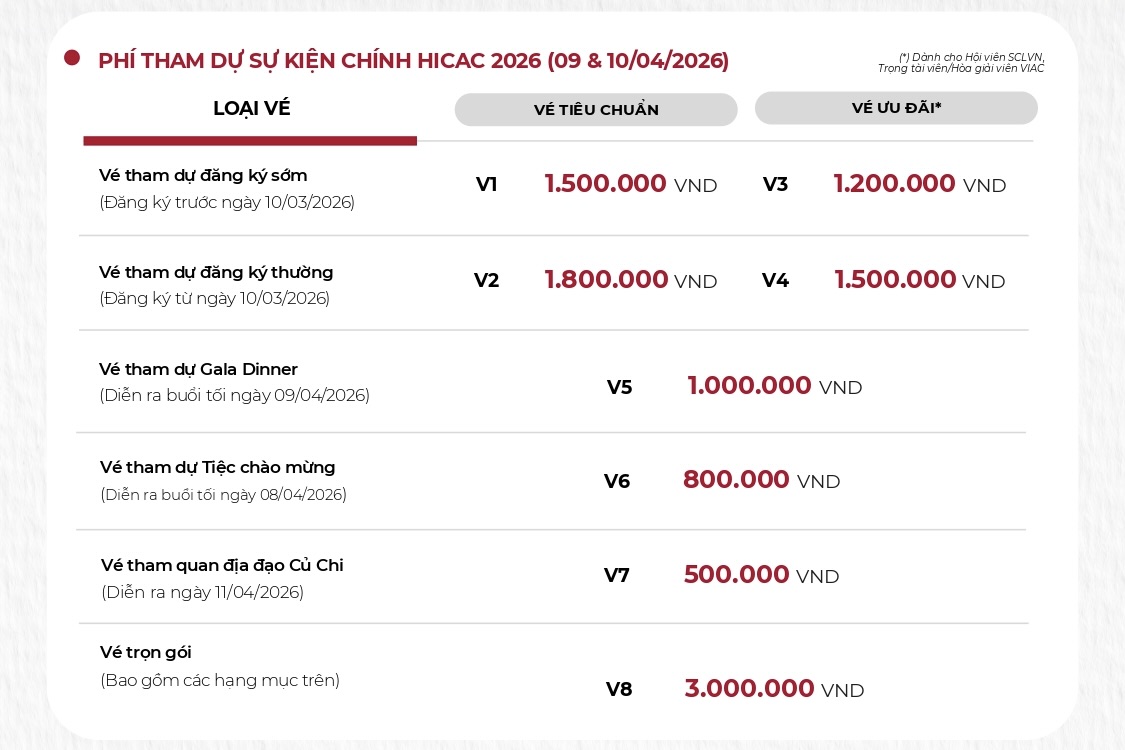Click the 500.000 VND price
This screenshot has height=750, width=1125.
point(761,575)
